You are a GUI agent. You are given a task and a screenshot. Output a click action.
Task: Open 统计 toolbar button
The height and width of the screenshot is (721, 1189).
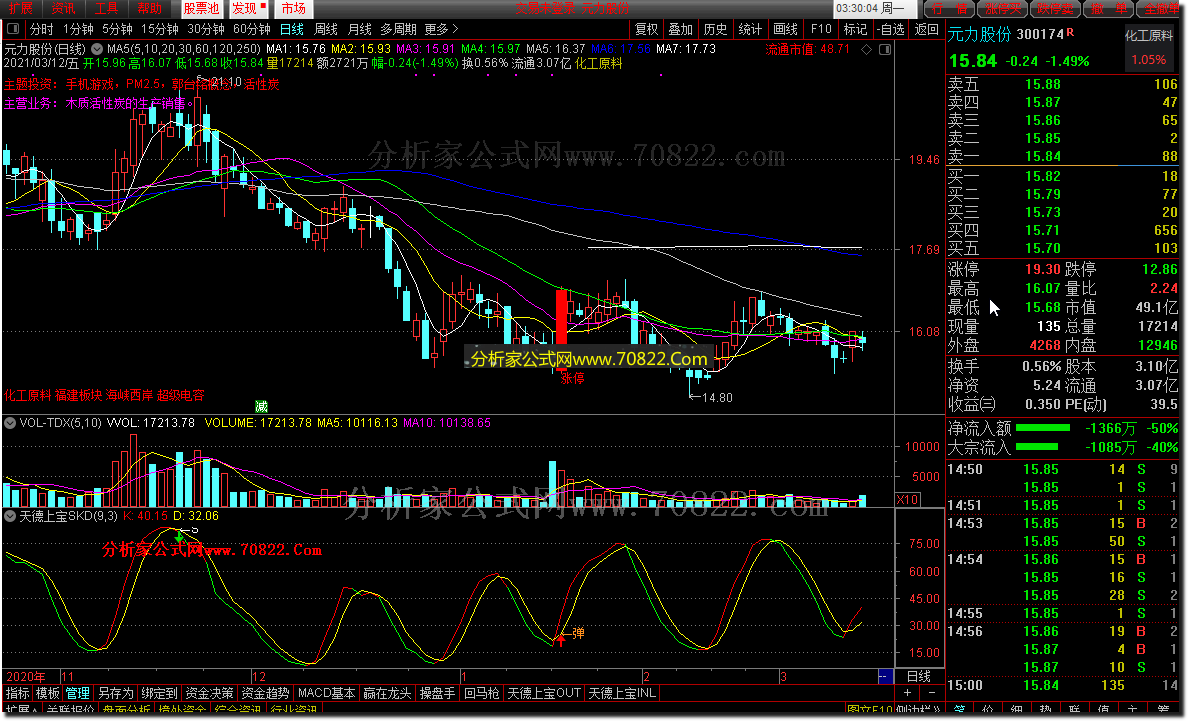coord(751,29)
